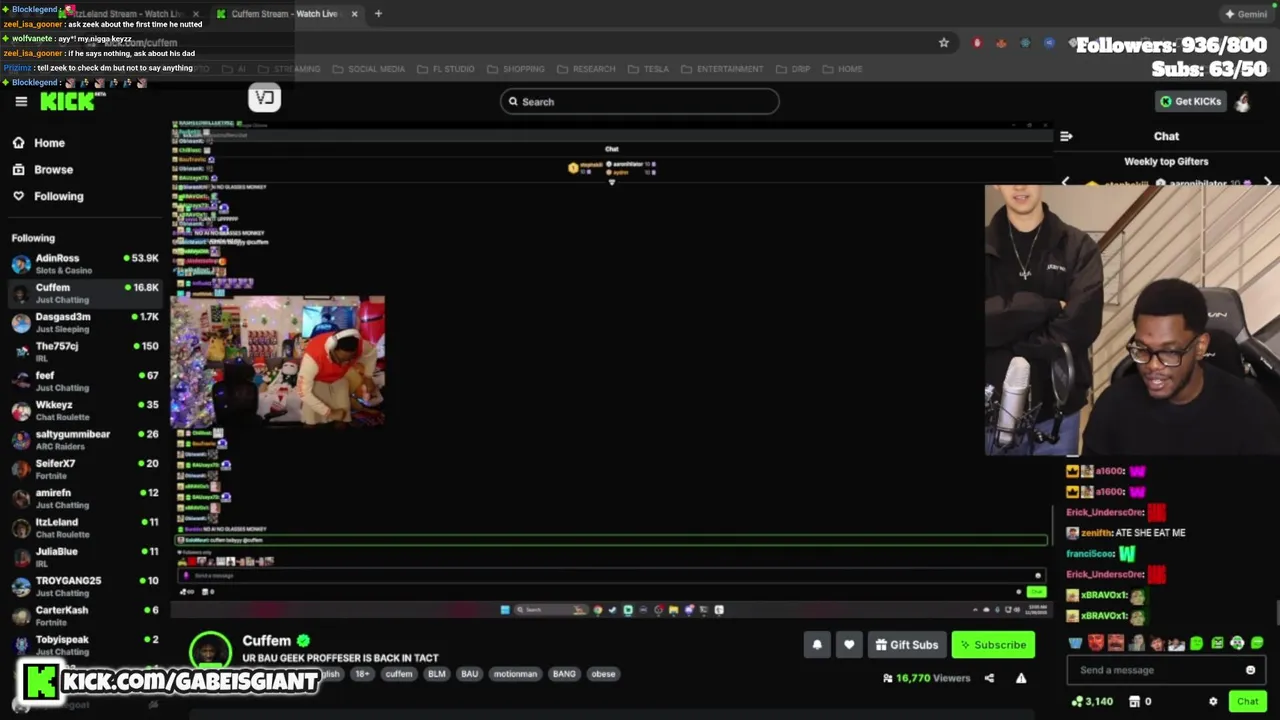Open the HOME bookmarks folder
1280x720 pixels.
click(x=842, y=69)
